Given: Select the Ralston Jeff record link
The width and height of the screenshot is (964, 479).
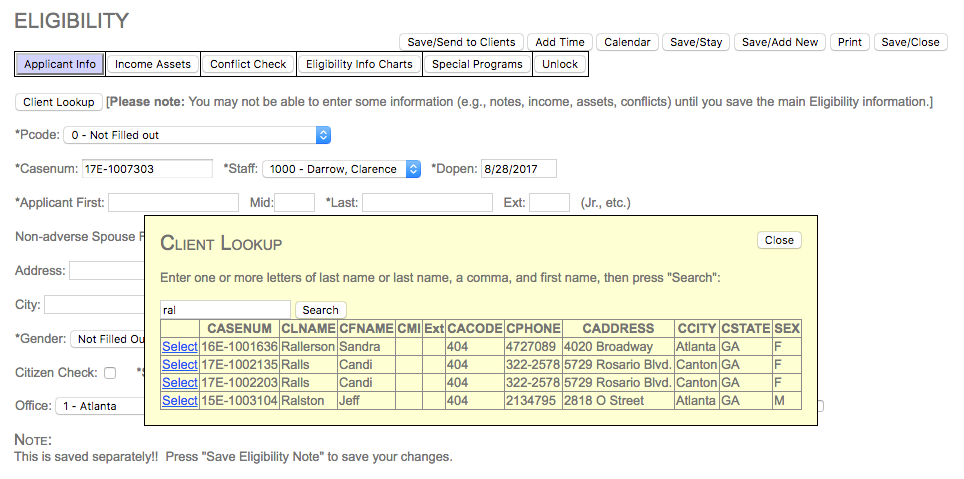Looking at the screenshot, I should tap(179, 401).
